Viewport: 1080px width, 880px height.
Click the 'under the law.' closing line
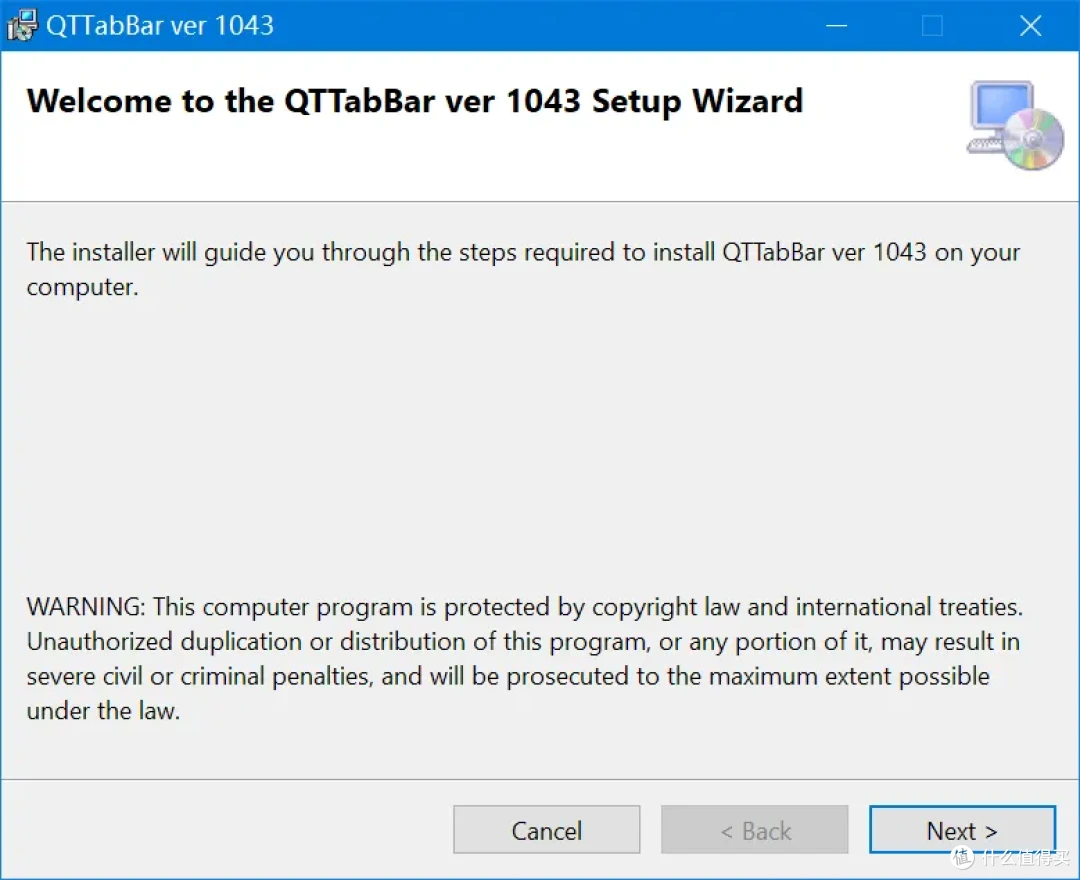(x=103, y=711)
